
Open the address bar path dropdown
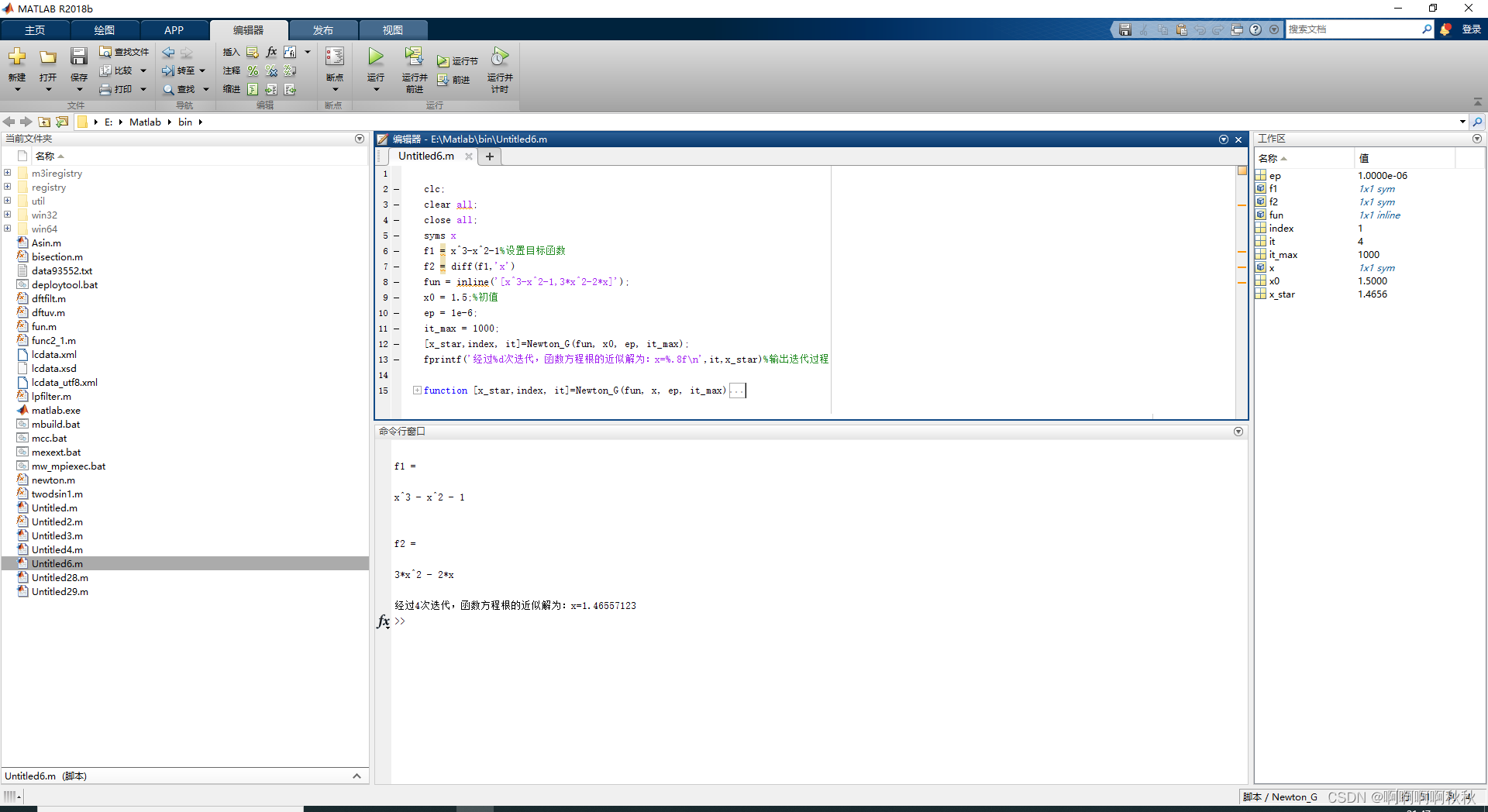coord(1462,122)
